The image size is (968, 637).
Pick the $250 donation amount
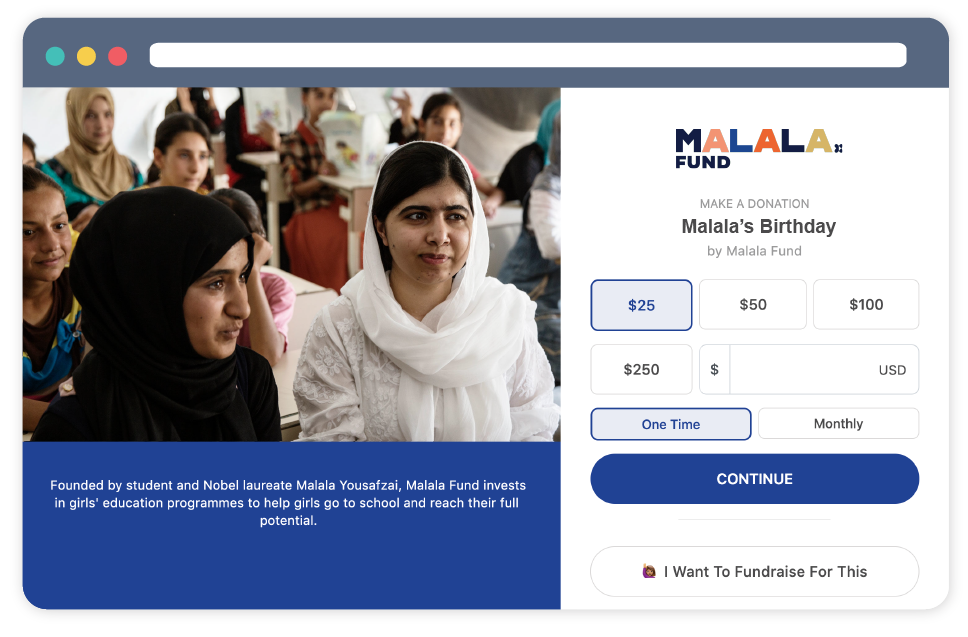[x=641, y=369]
